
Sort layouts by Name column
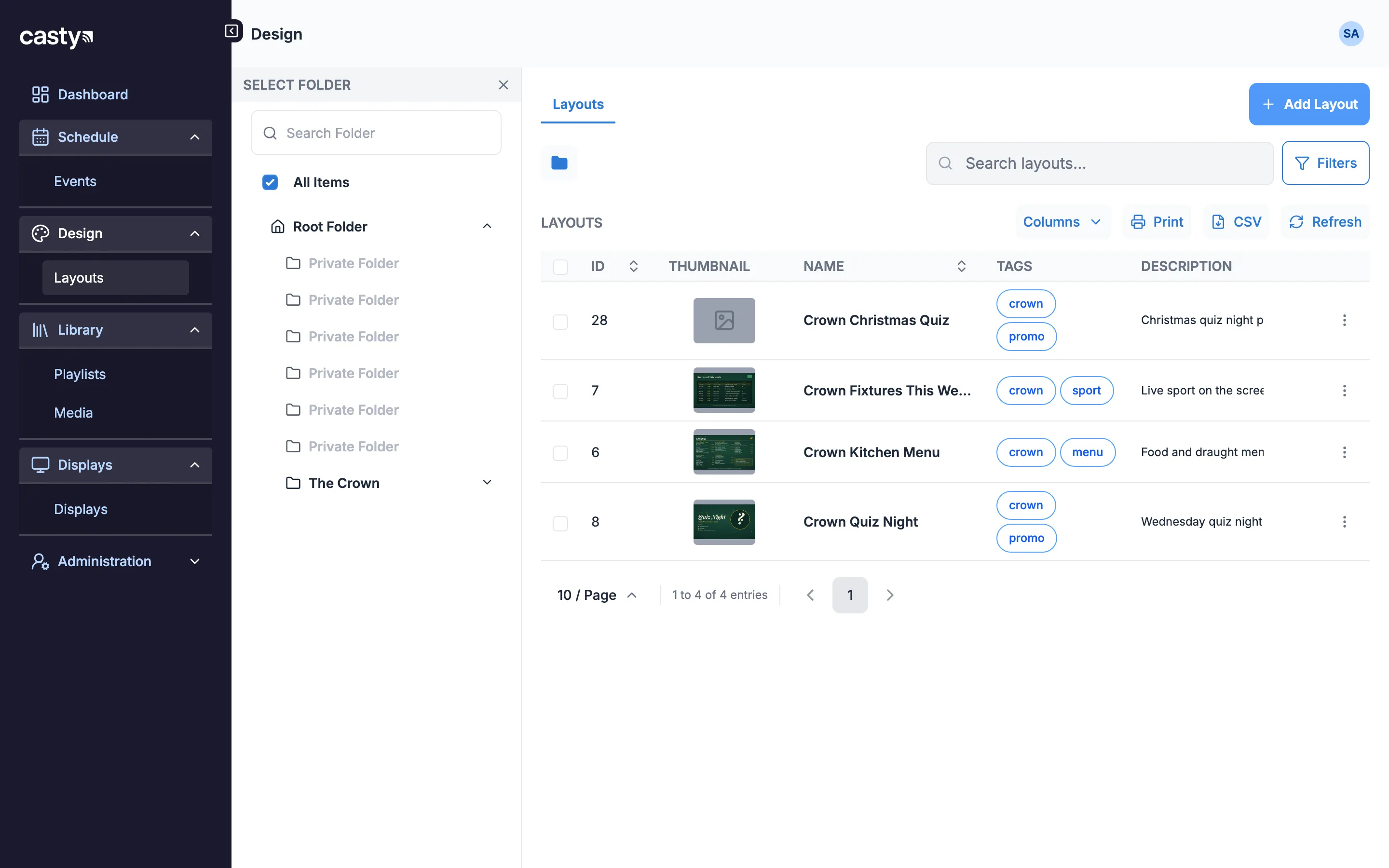[961, 266]
